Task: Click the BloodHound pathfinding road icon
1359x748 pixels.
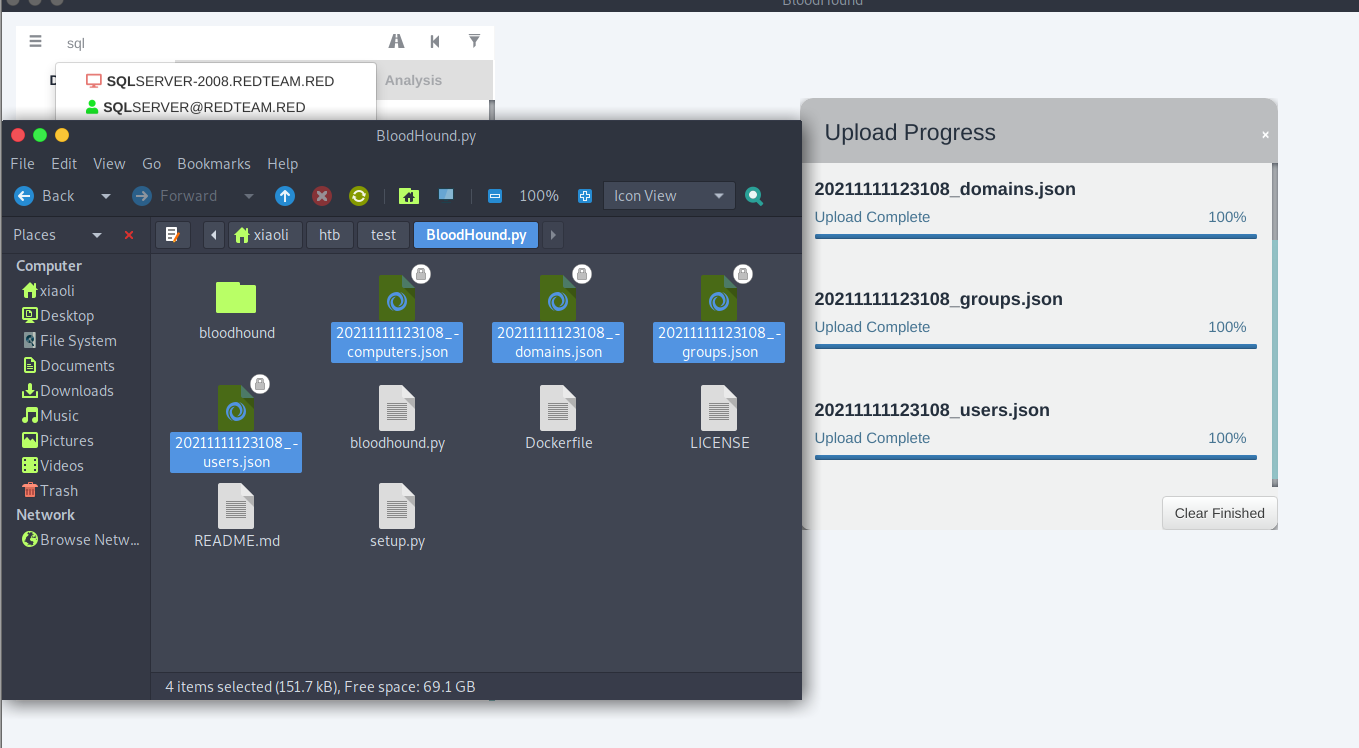Action: (x=397, y=42)
